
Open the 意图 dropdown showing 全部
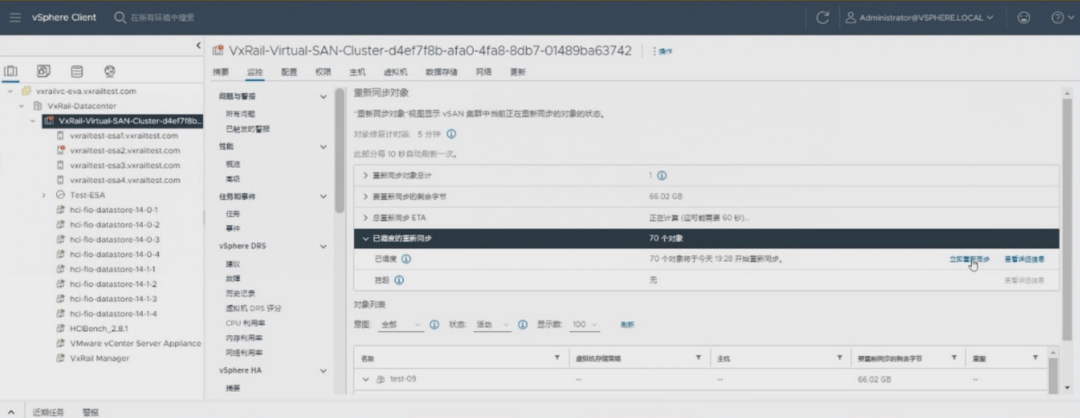401,325
